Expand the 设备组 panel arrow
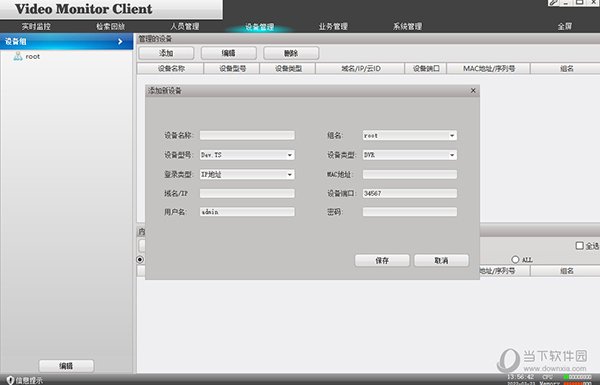Image resolution: width=600 pixels, height=385 pixels. (120, 41)
